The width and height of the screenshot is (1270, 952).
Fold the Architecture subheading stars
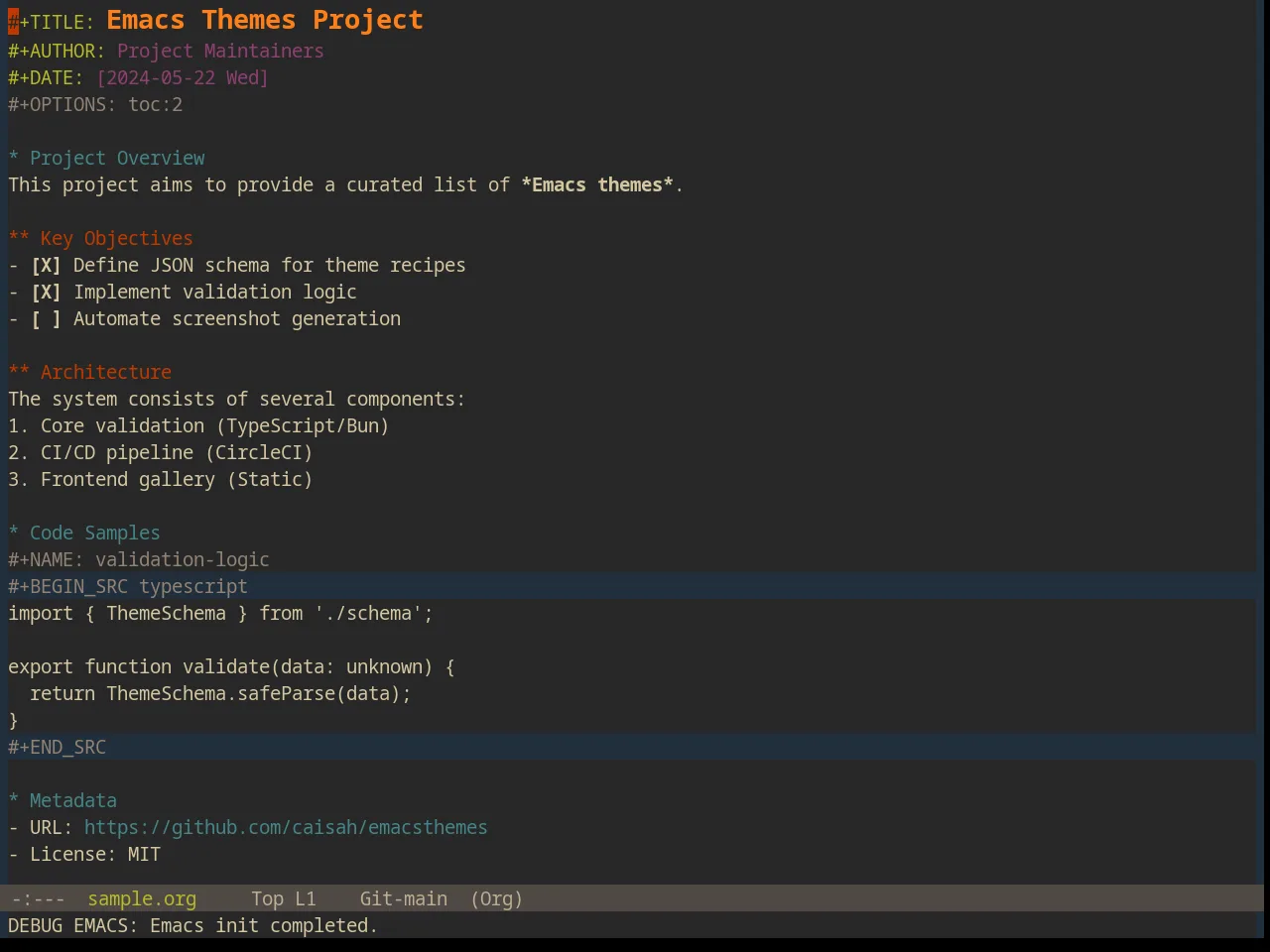(19, 373)
